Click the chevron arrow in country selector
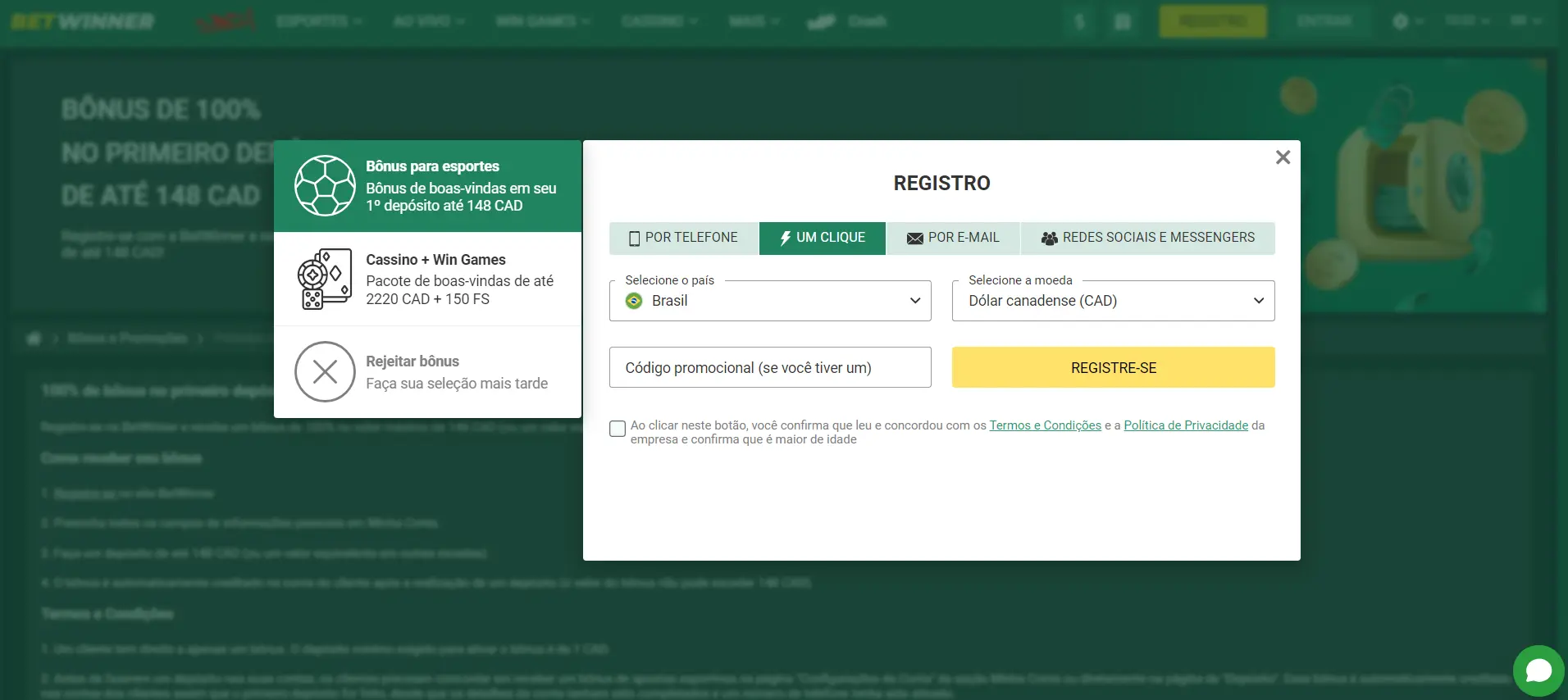1568x700 pixels. pyautogui.click(x=915, y=301)
